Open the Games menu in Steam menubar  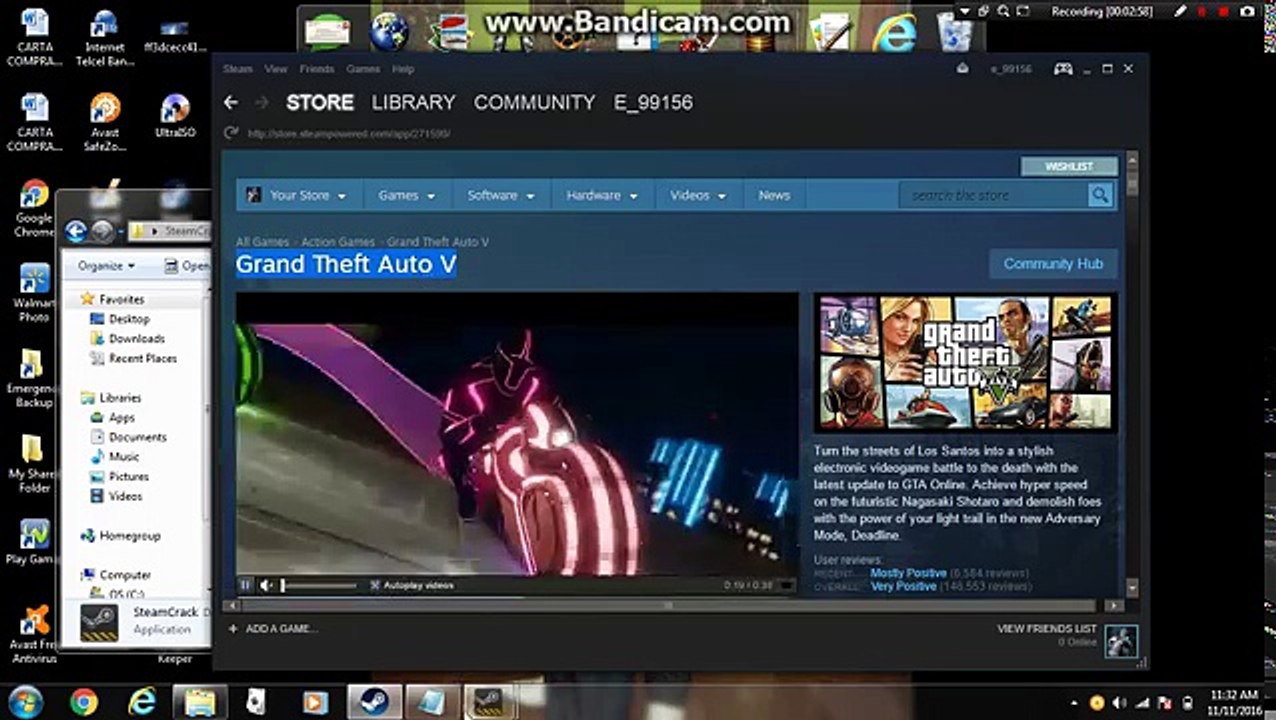pos(363,69)
